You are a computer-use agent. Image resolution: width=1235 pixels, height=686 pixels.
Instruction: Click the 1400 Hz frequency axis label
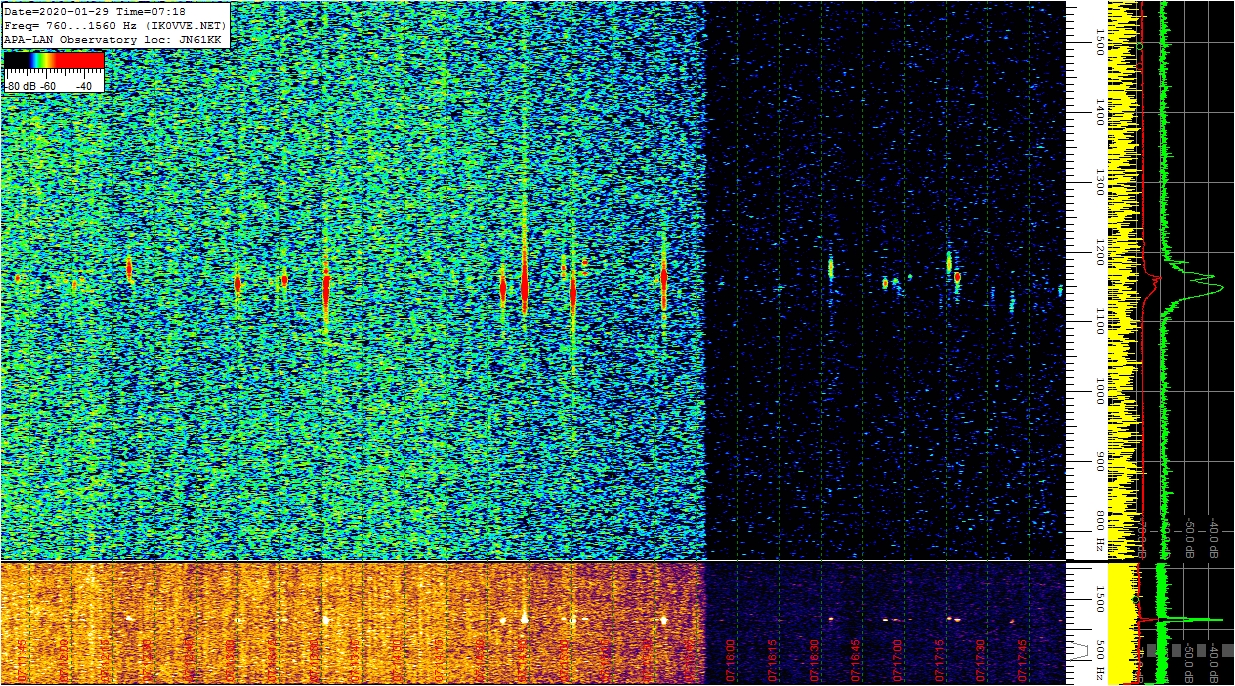point(1100,112)
